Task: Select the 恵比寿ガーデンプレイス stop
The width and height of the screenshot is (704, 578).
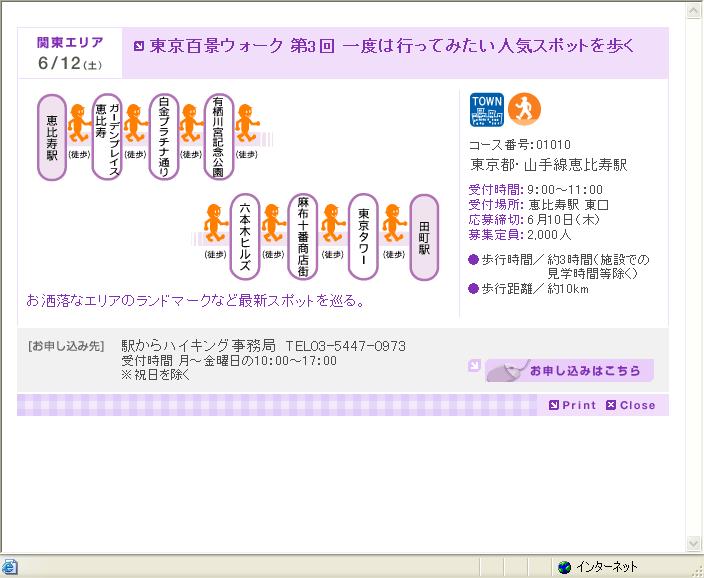Action: click(107, 137)
